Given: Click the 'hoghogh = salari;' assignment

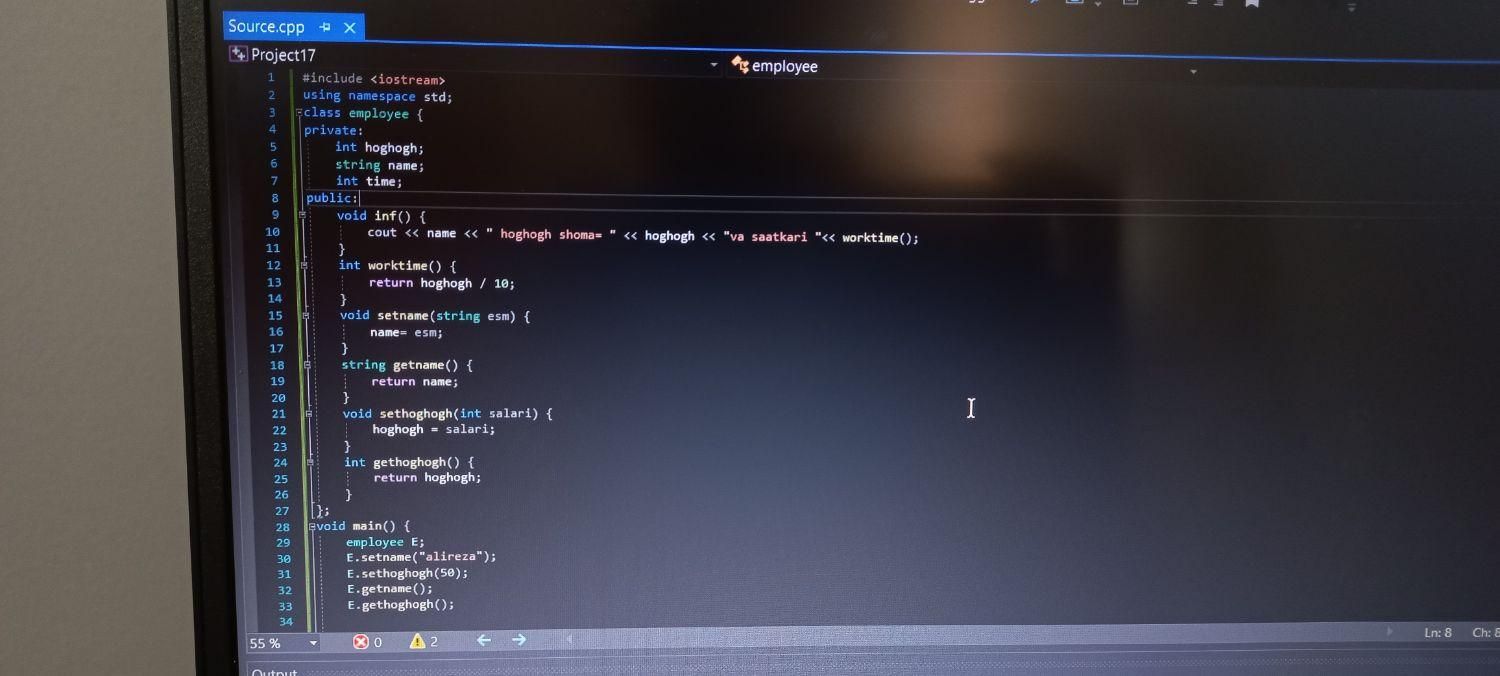Looking at the screenshot, I should pyautogui.click(x=434, y=429).
